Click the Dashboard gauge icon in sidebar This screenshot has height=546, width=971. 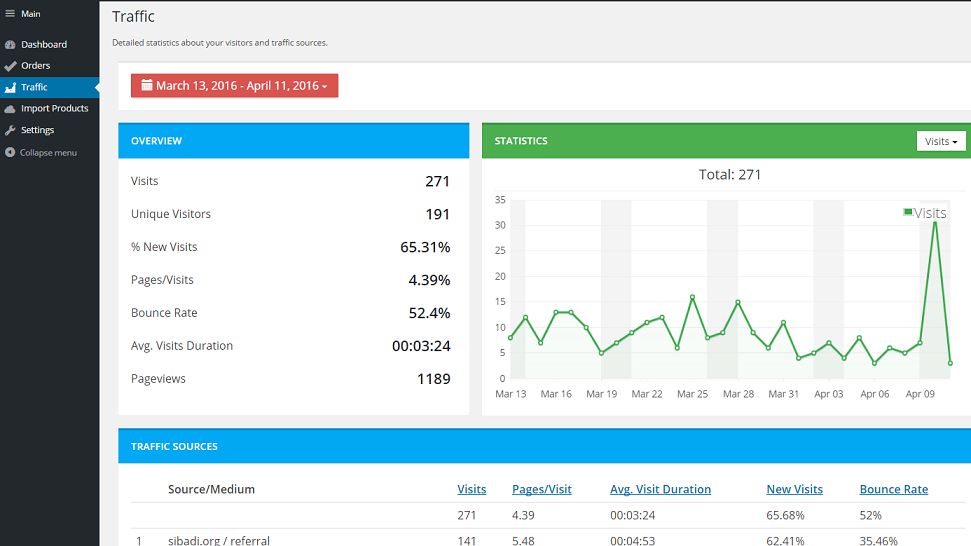(x=10, y=45)
